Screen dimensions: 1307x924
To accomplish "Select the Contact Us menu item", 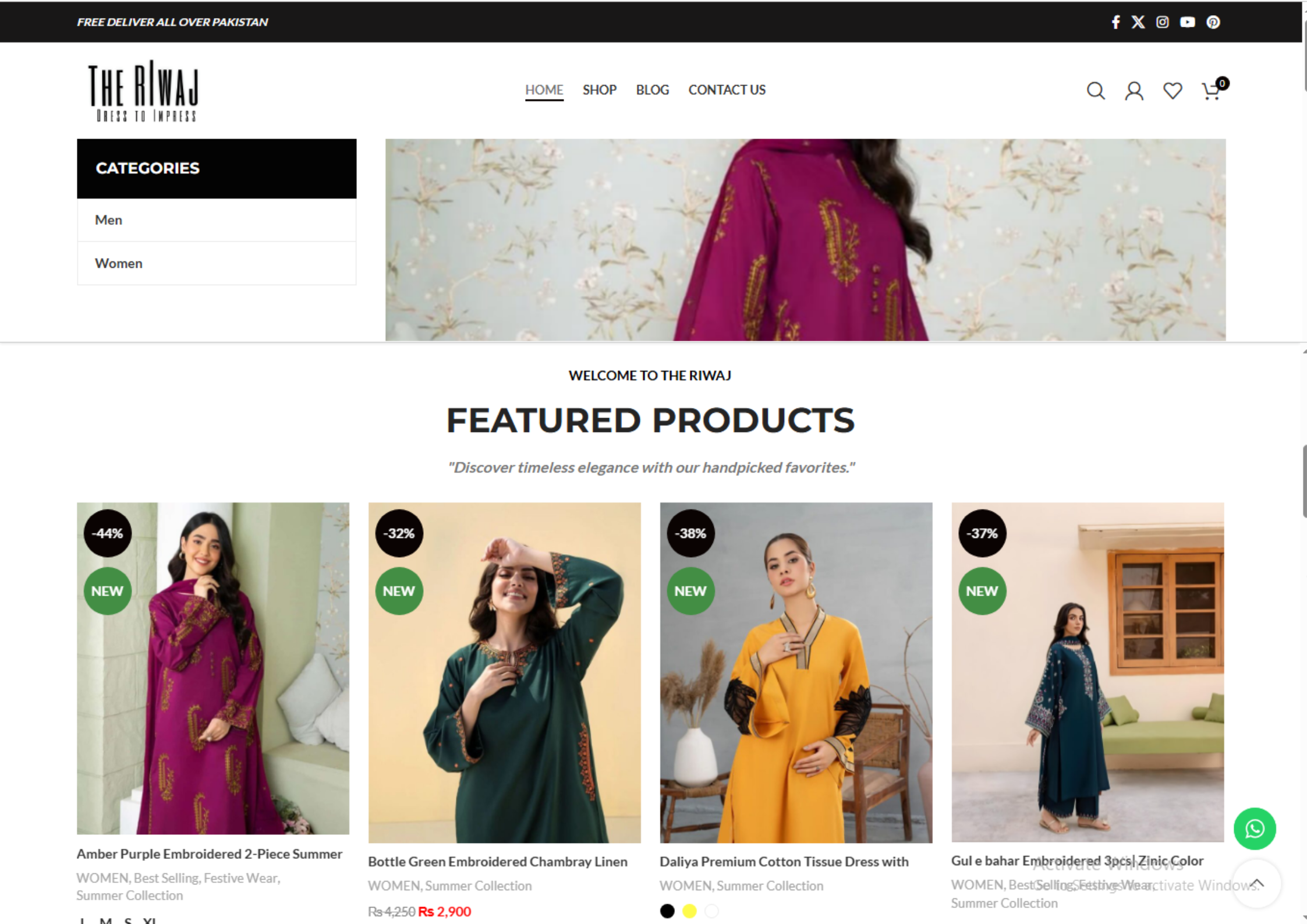I will tap(727, 90).
